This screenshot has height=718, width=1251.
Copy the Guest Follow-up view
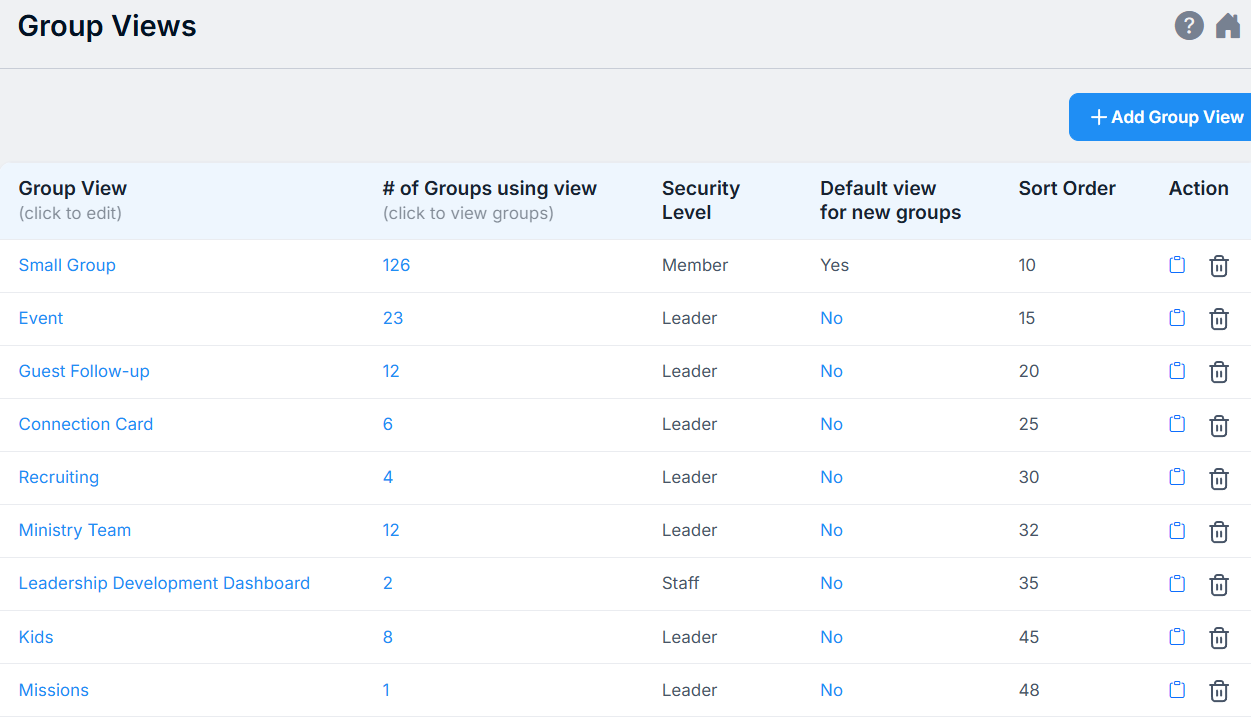pos(1177,371)
